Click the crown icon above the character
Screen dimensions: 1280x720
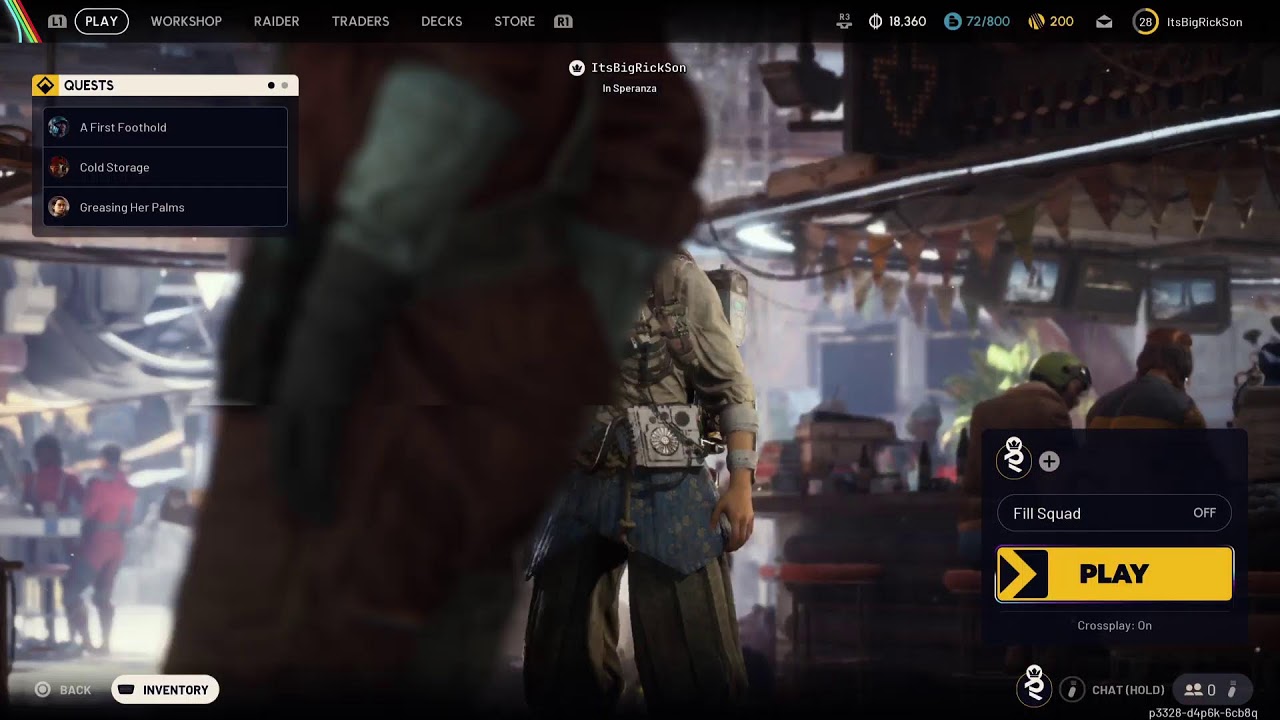(x=576, y=68)
